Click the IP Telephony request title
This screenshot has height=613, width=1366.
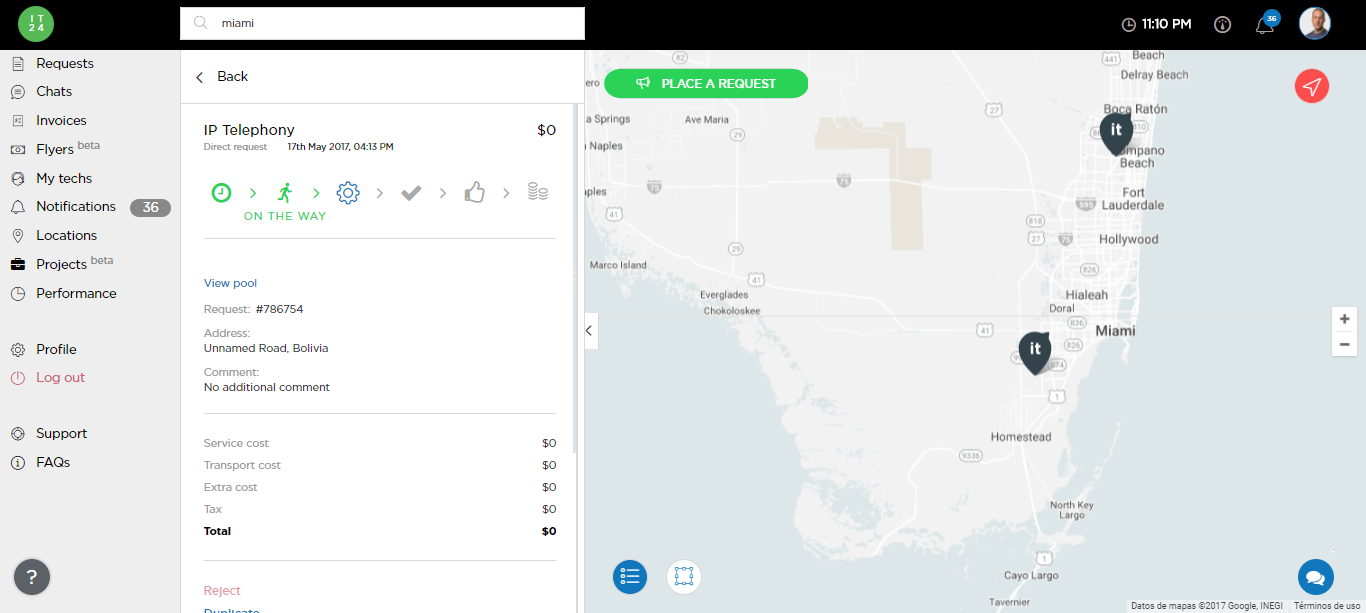coord(249,130)
